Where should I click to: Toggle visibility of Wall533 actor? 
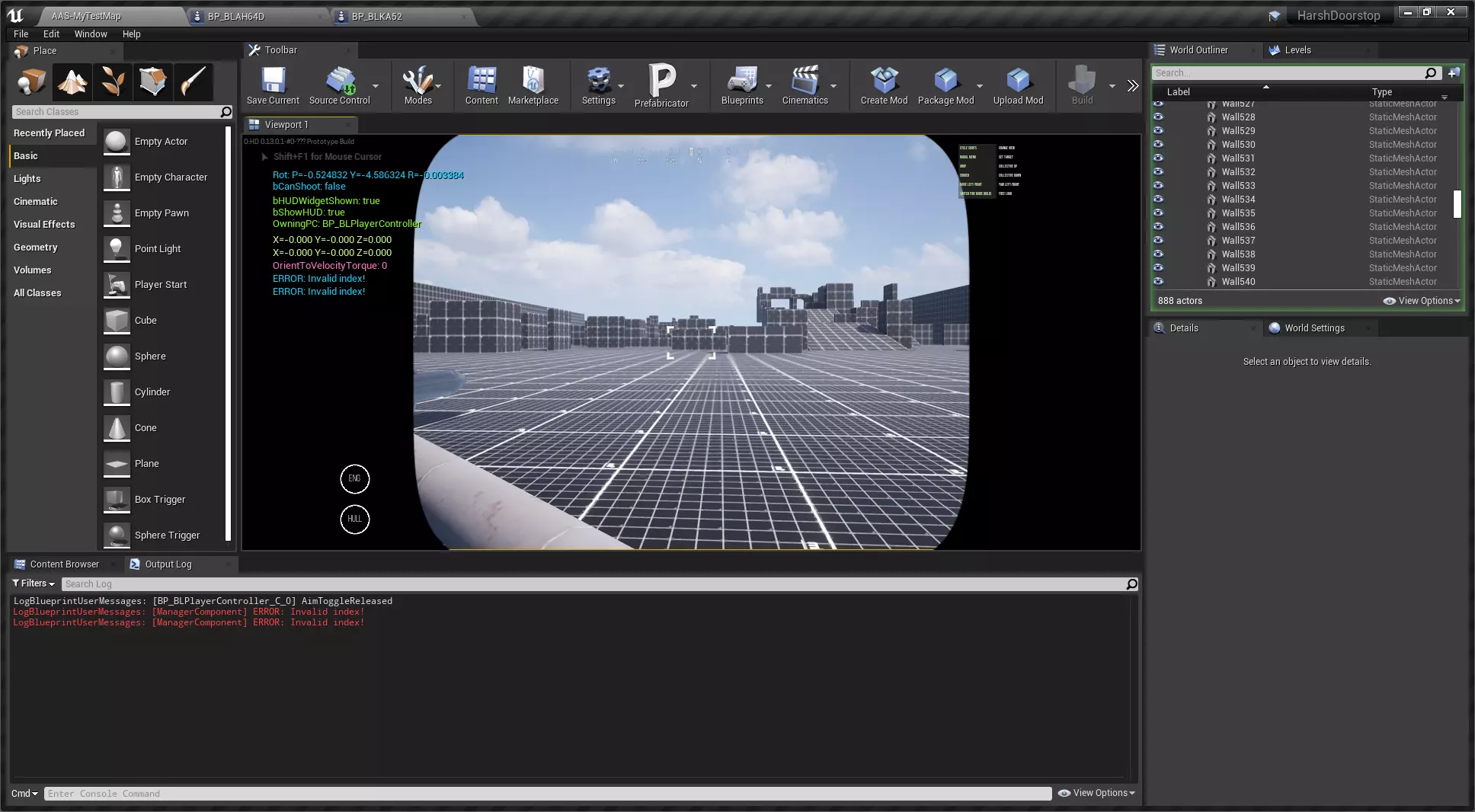click(1158, 186)
